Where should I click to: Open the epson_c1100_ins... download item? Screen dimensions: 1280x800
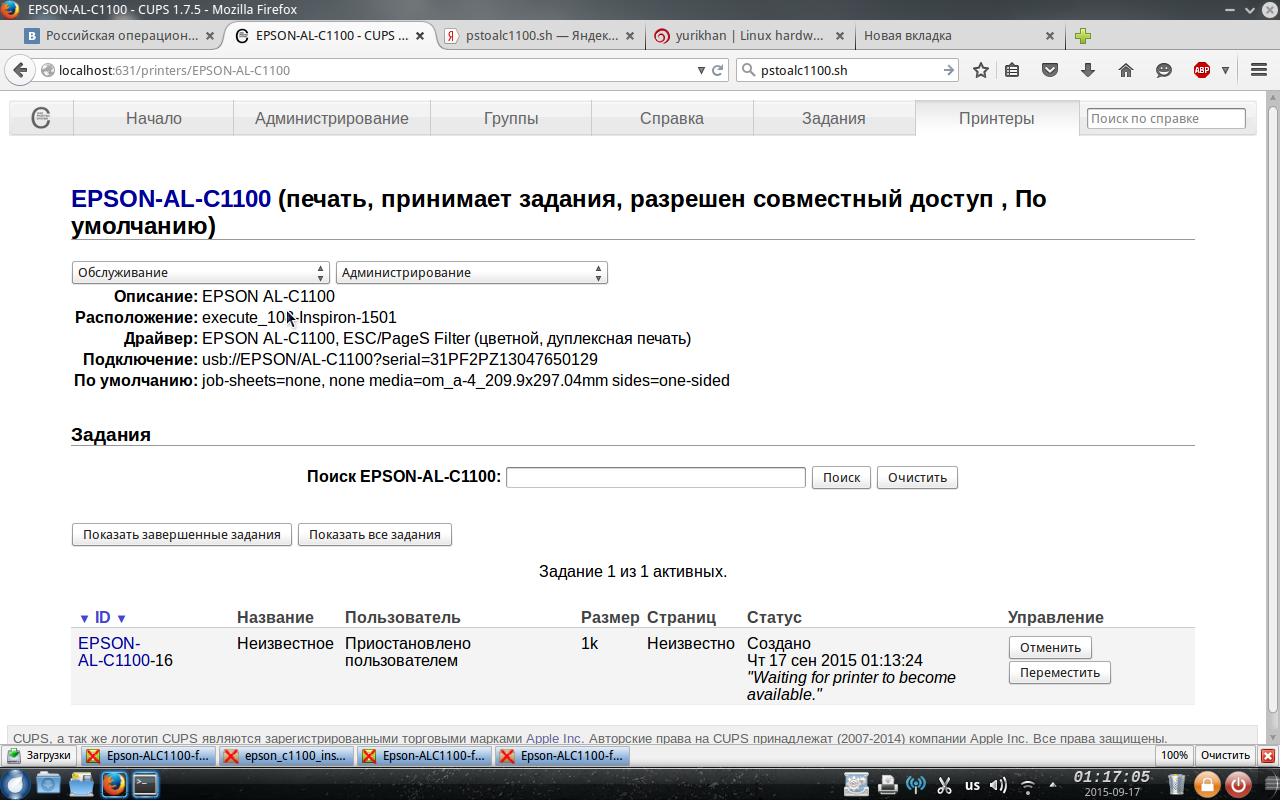[286, 756]
